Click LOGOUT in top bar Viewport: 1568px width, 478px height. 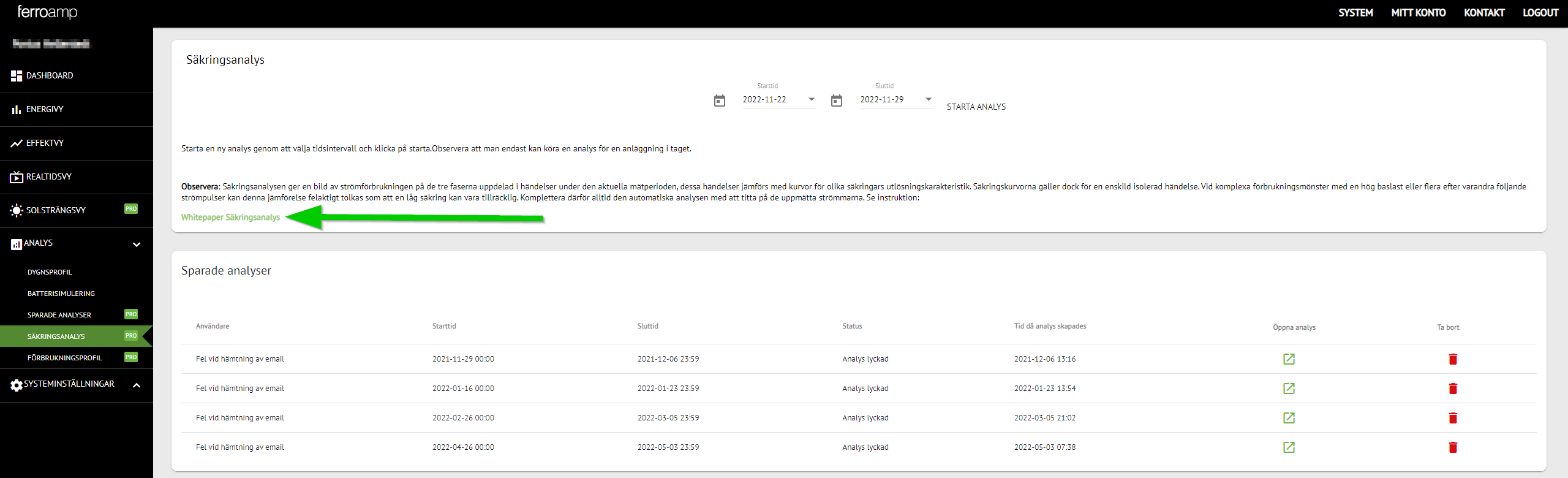click(x=1540, y=13)
